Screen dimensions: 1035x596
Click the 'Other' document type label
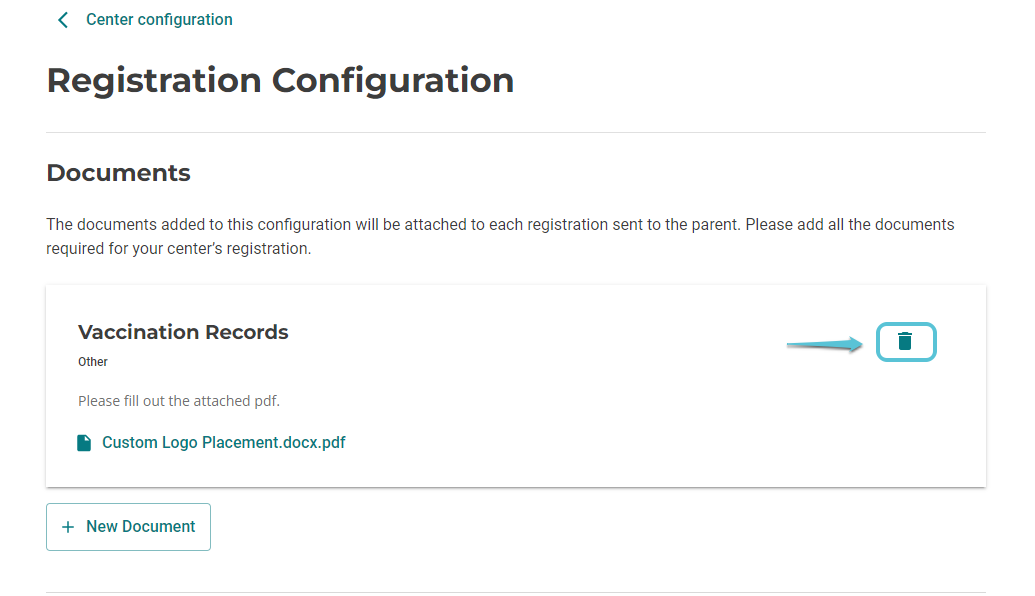(x=93, y=362)
